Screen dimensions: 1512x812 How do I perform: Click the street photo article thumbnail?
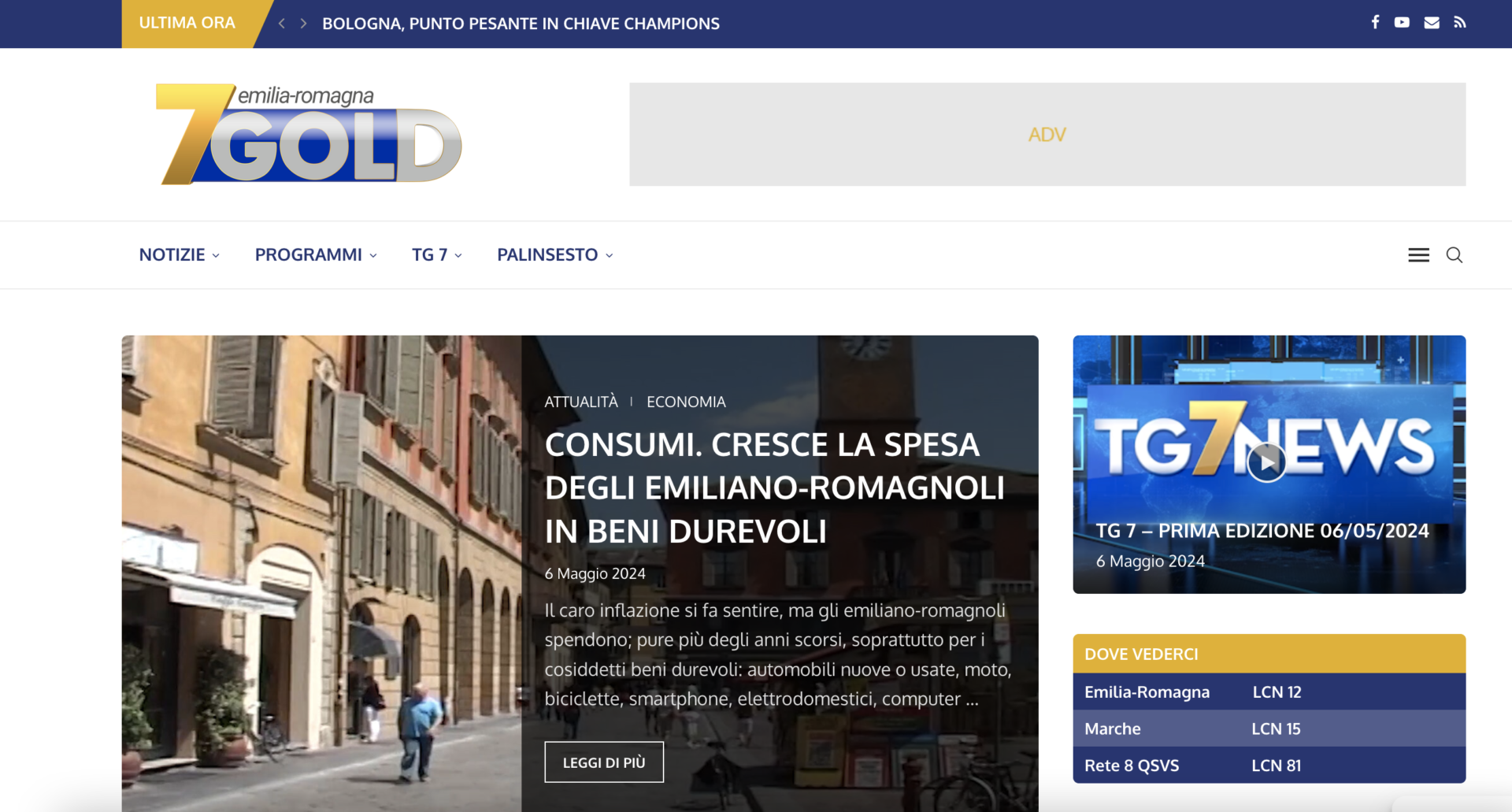point(321,573)
